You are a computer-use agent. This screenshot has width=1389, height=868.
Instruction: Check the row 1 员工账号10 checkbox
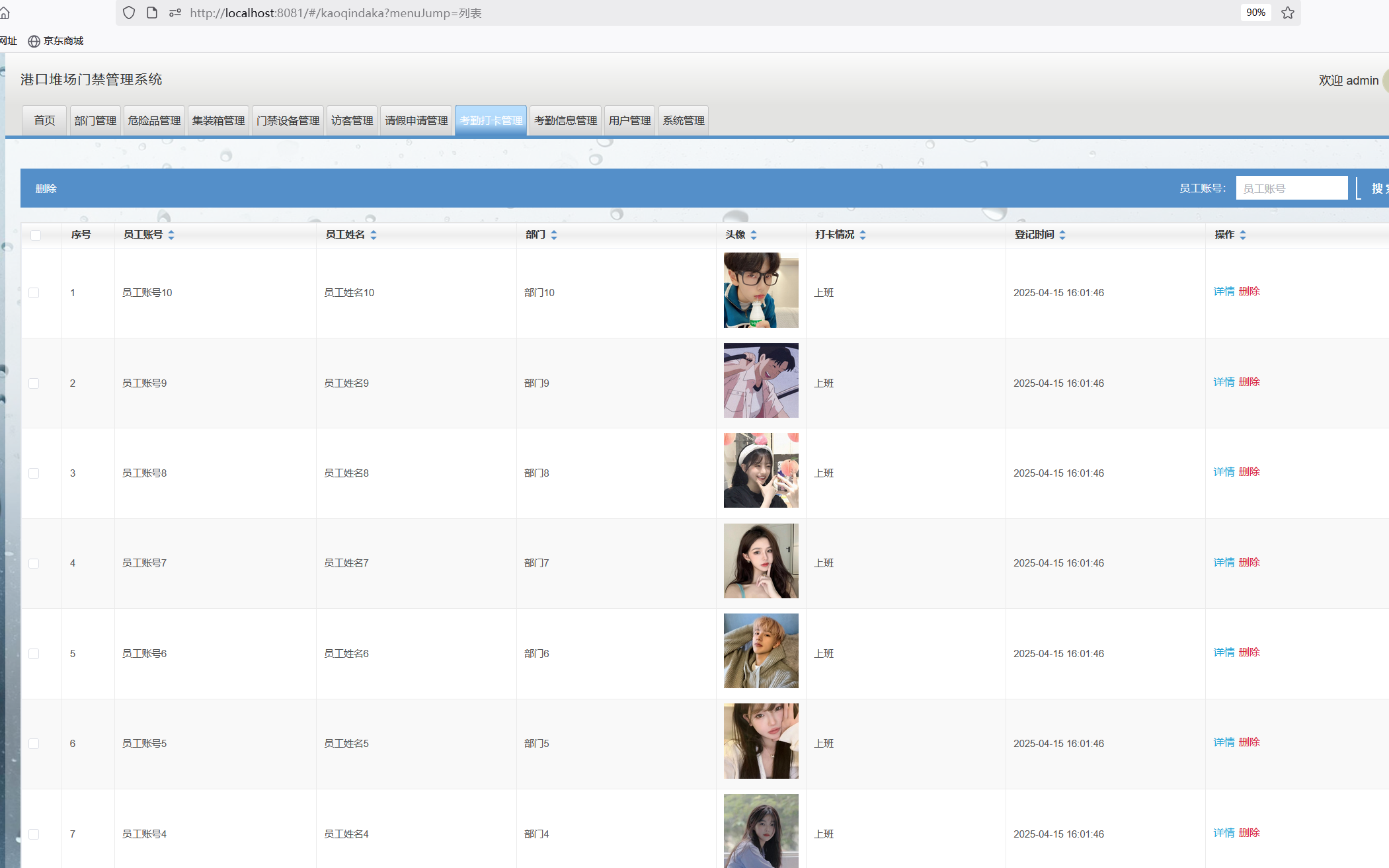click(34, 293)
